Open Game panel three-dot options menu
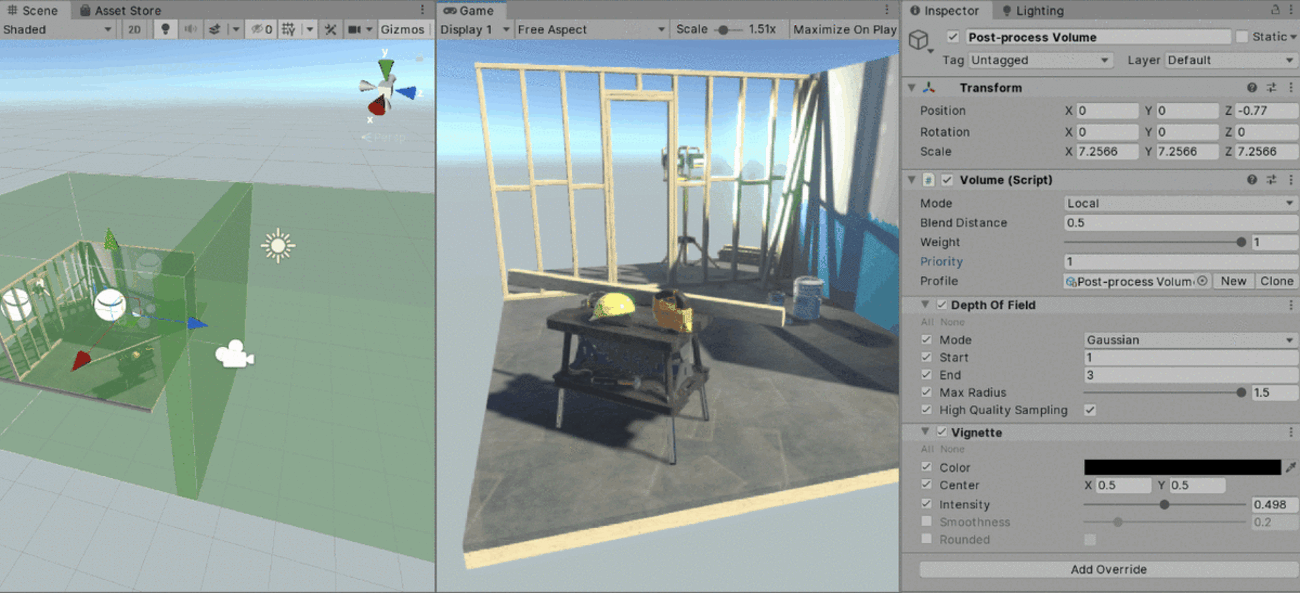The width and height of the screenshot is (1300, 593). coord(887,10)
